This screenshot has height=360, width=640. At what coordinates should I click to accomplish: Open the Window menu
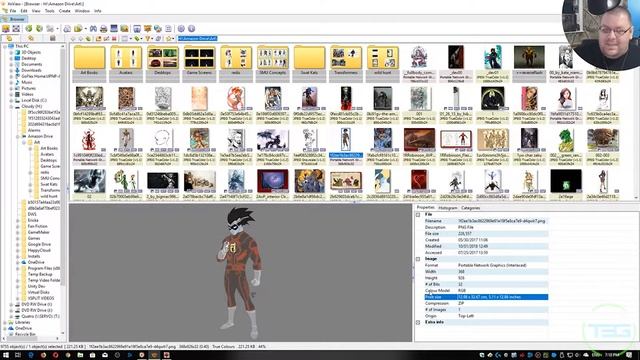tap(82, 11)
